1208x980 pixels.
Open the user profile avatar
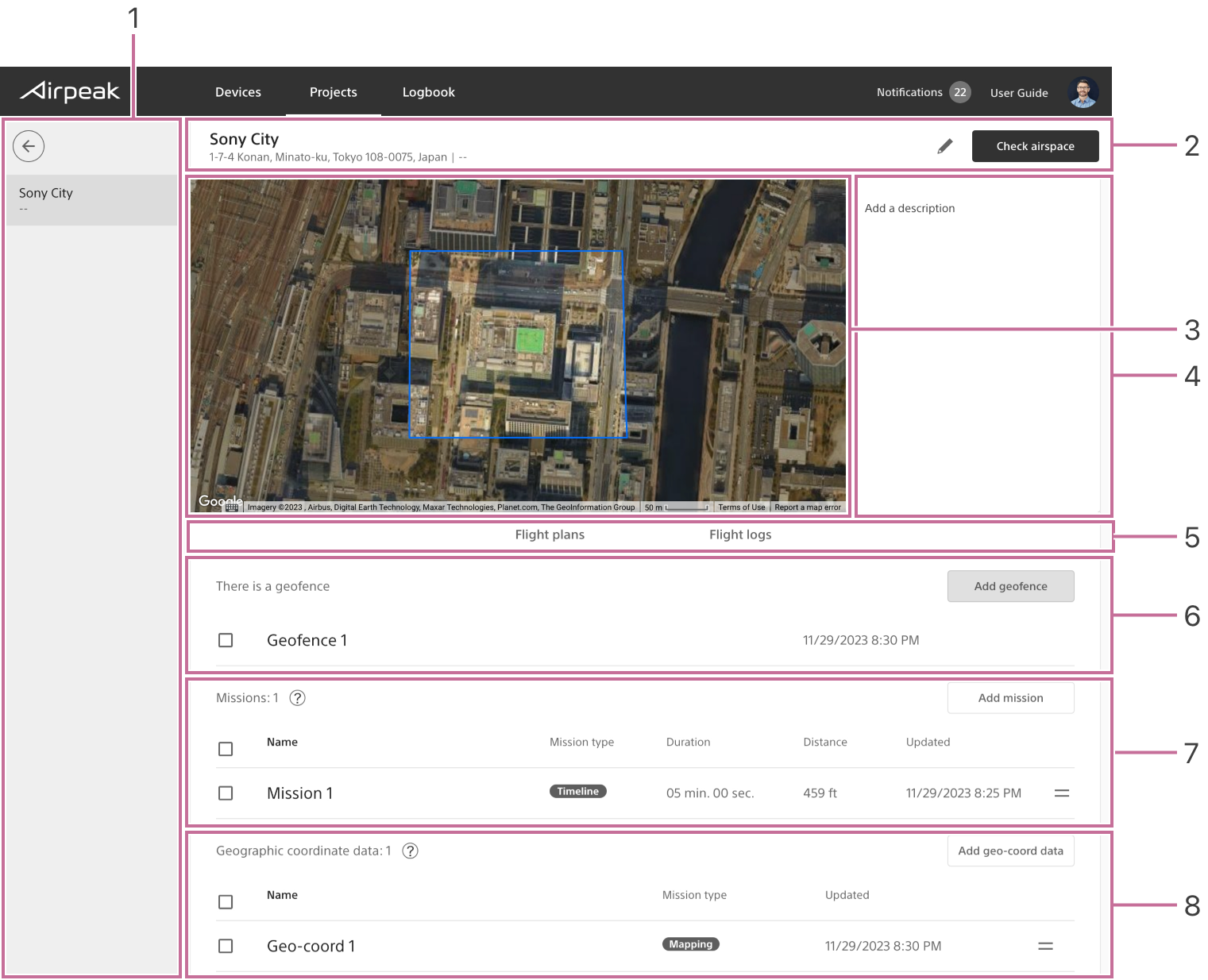pyautogui.click(x=1083, y=92)
